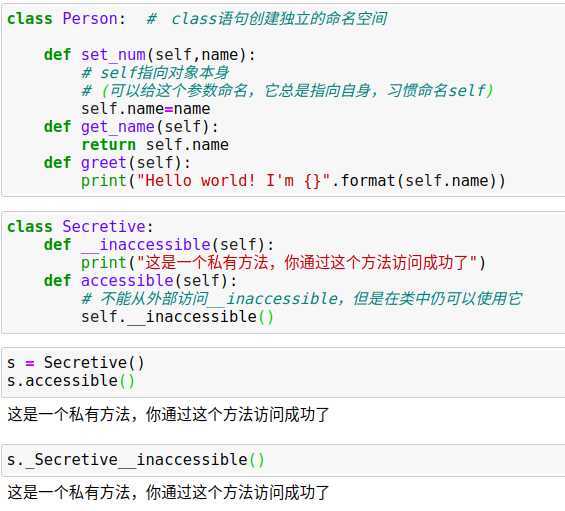Click on def get_name(self) line

click(131, 127)
